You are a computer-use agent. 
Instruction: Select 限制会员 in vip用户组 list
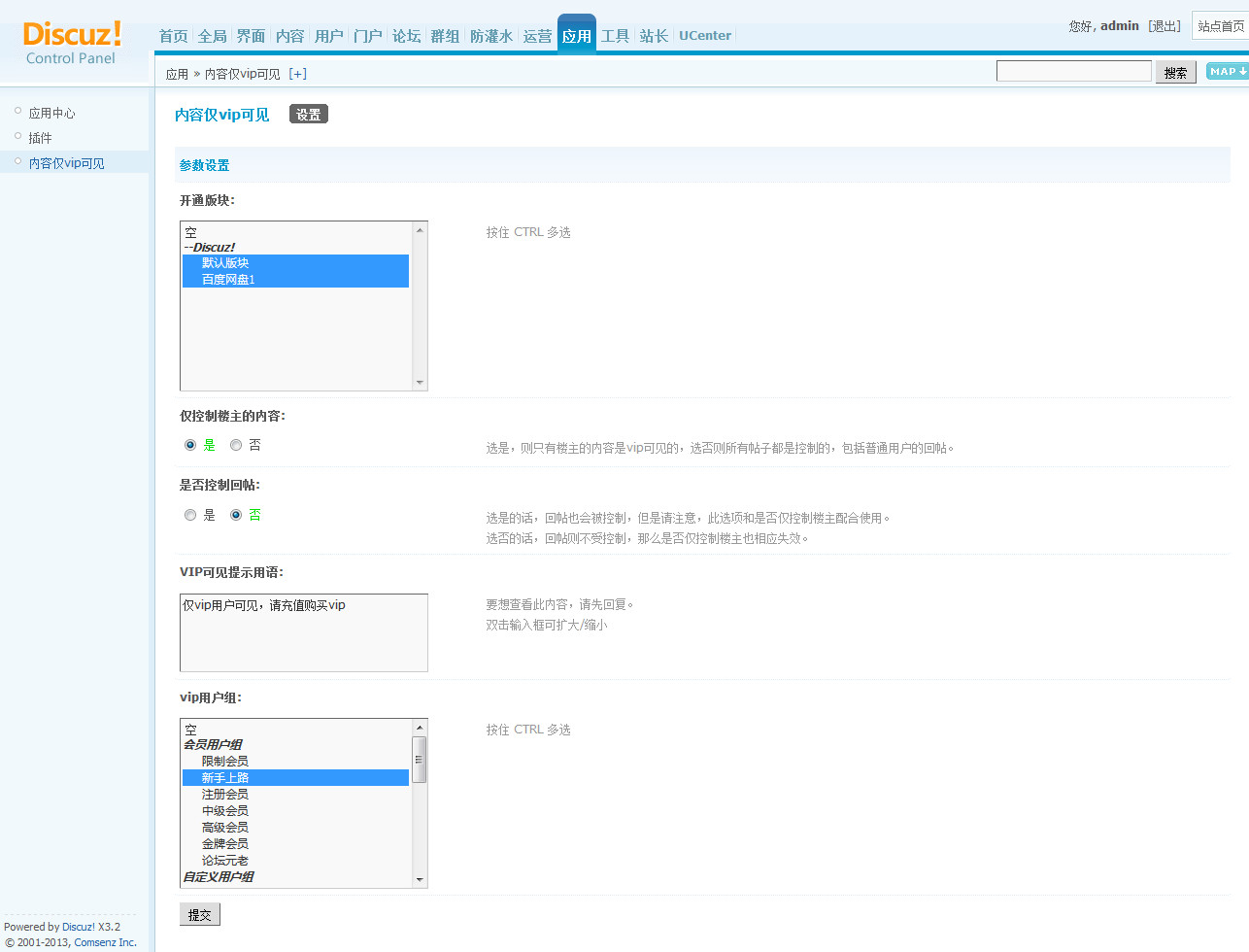(295, 762)
